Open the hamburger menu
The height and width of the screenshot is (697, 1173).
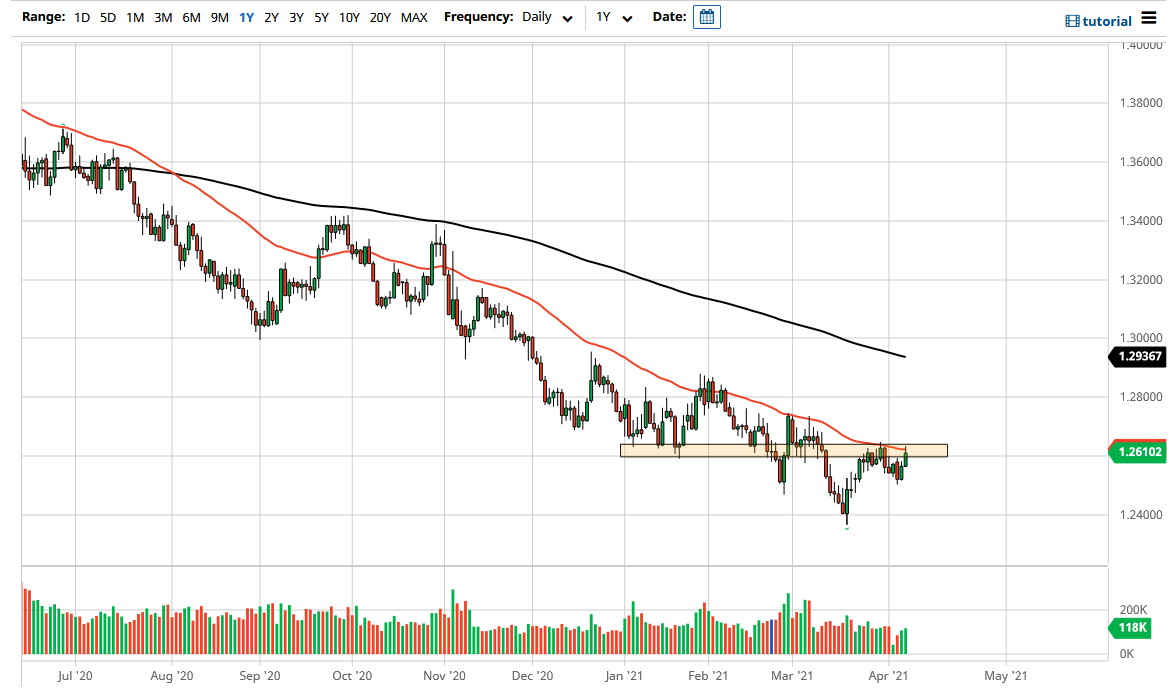[x=1147, y=16]
